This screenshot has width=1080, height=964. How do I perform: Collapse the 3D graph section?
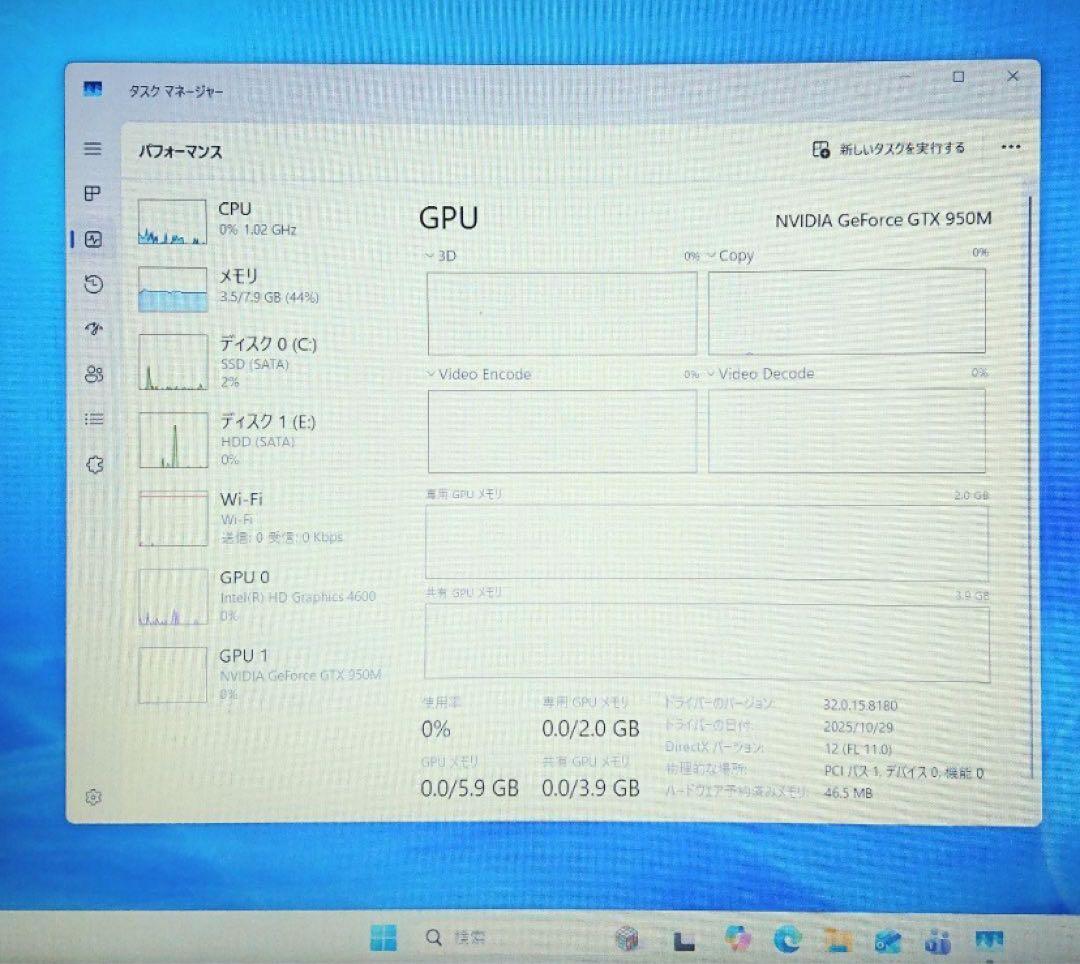coord(427,256)
